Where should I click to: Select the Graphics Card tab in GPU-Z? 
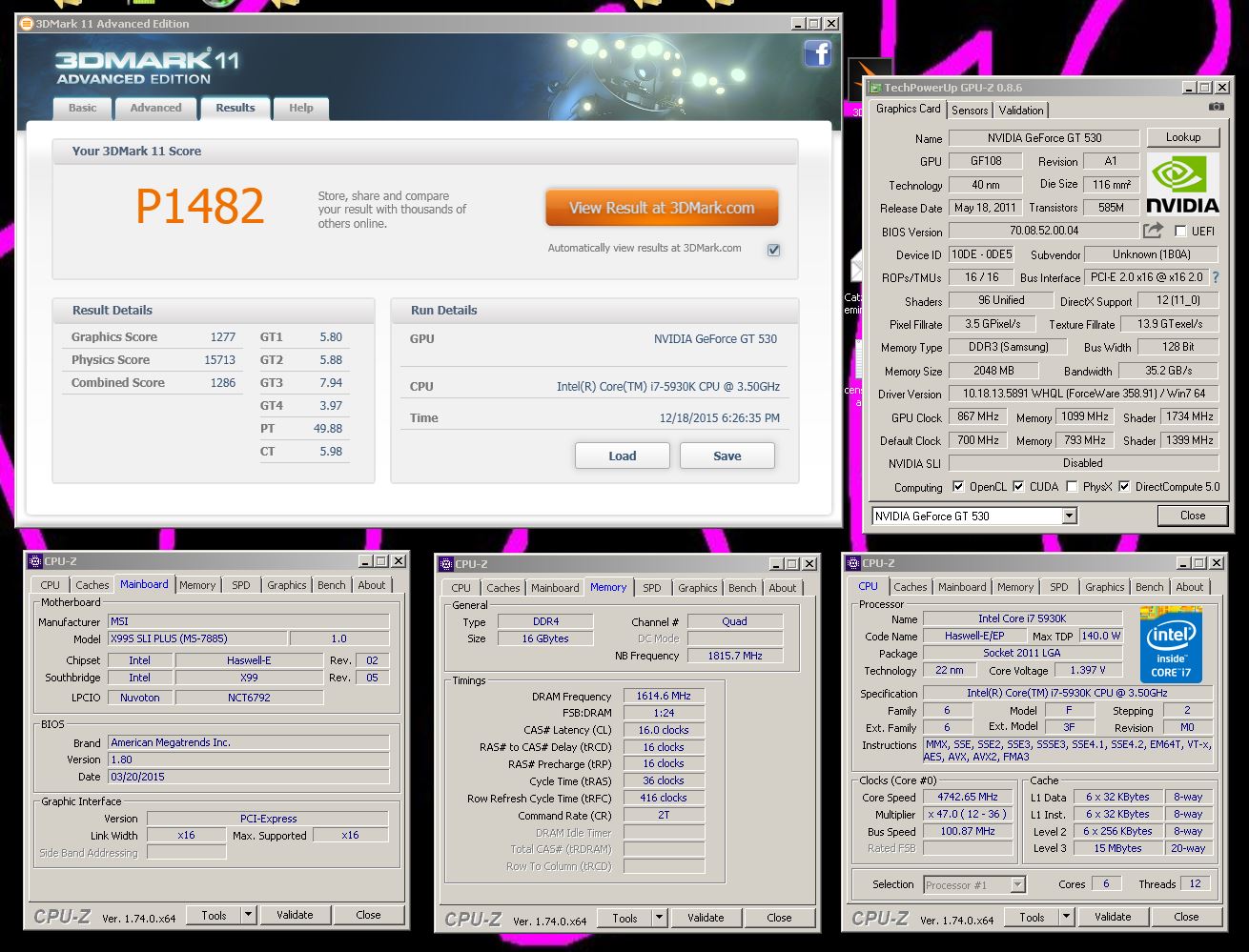tap(909, 109)
